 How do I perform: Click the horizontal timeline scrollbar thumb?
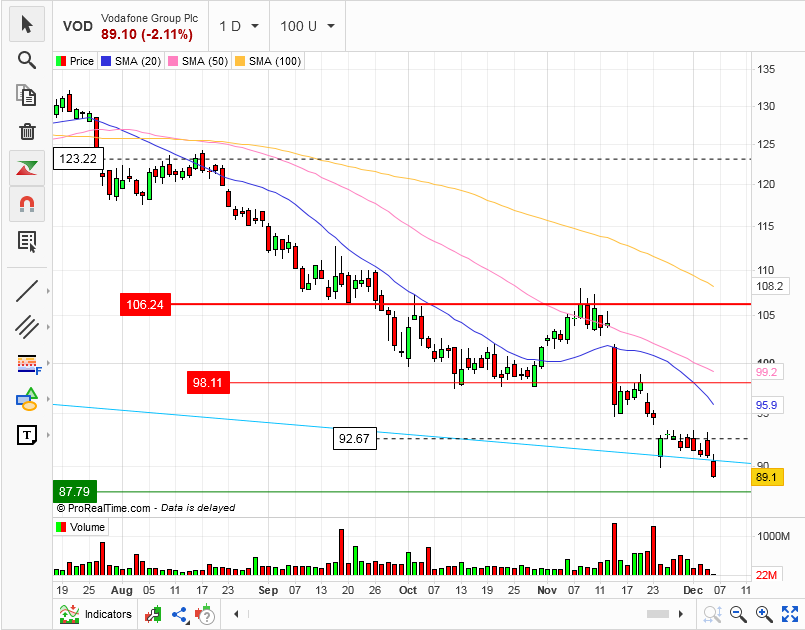click(658, 614)
